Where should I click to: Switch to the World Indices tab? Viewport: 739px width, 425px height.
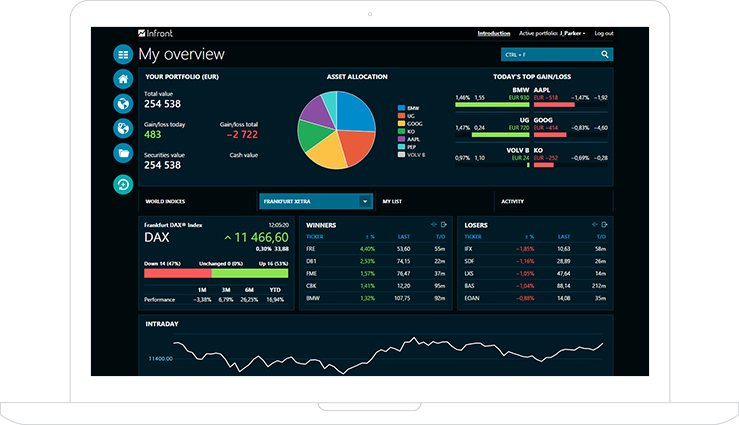tap(165, 201)
